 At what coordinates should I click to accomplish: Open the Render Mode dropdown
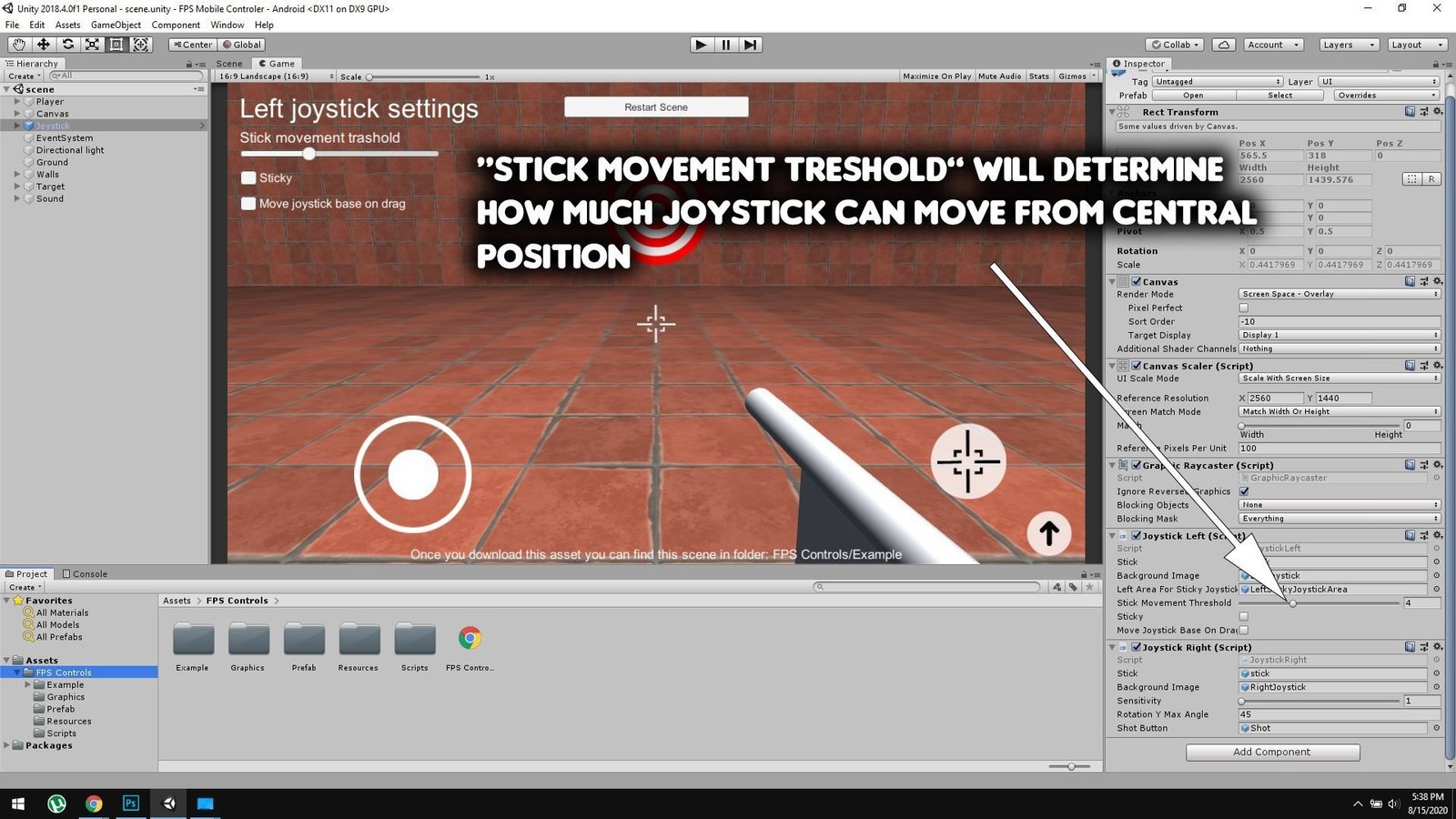click(x=1339, y=294)
